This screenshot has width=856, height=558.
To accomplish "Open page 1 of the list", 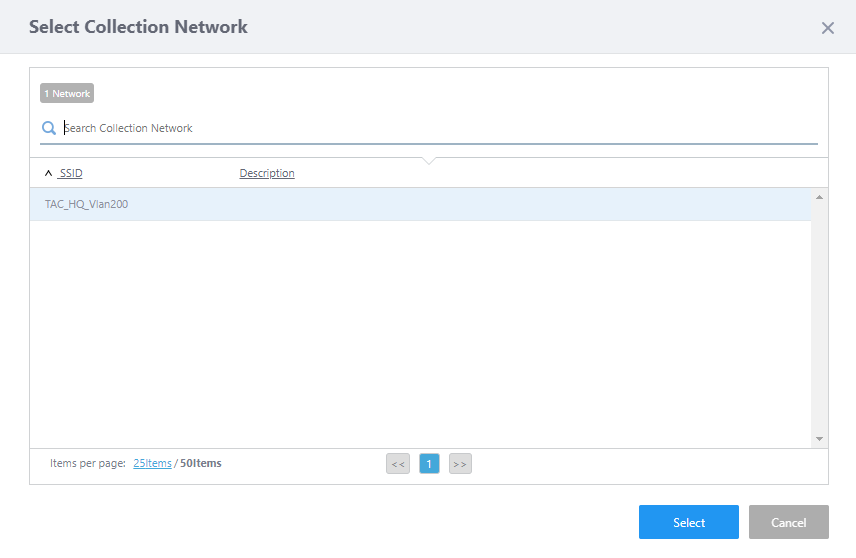I will pyautogui.click(x=429, y=464).
